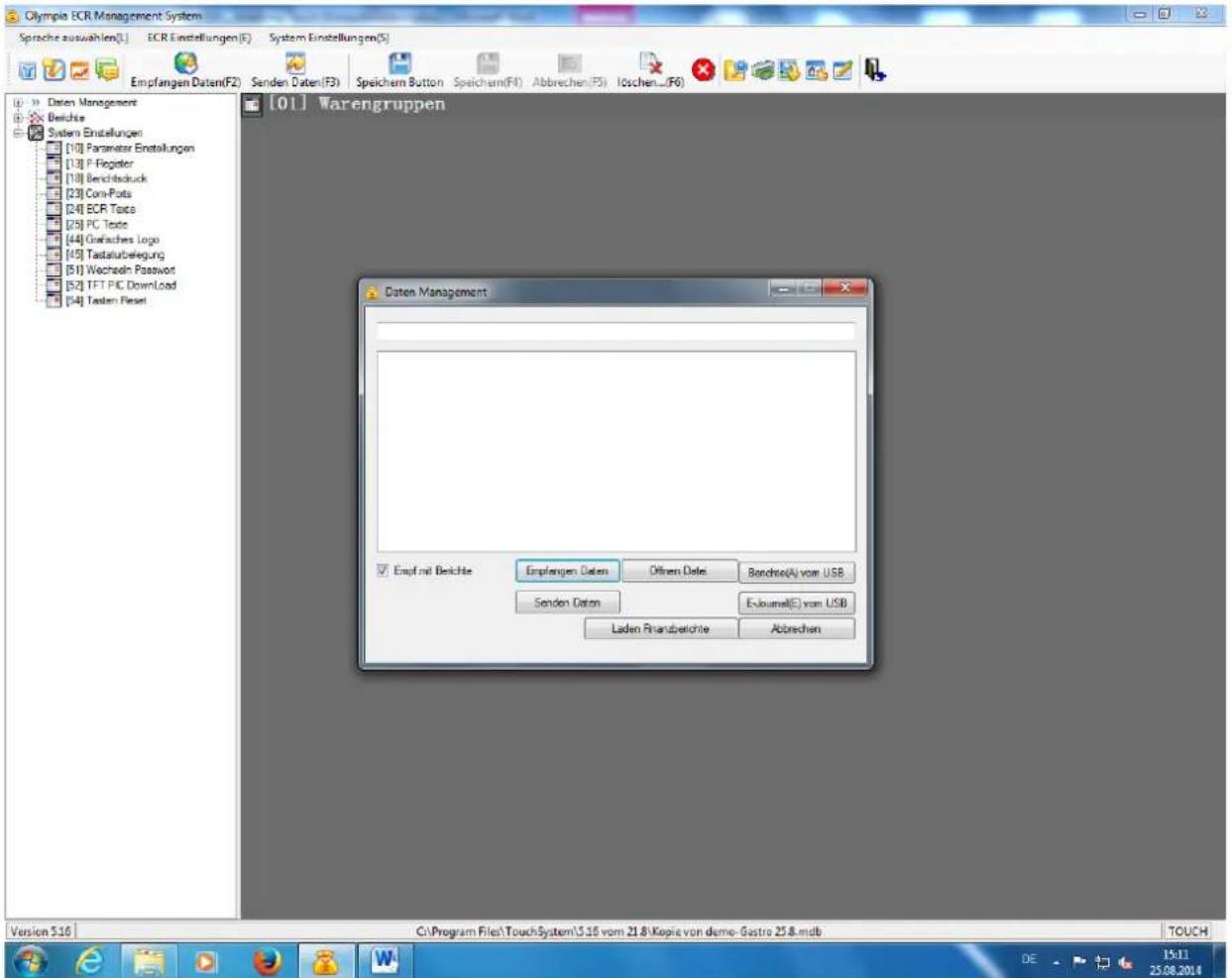Select [44] Grafisches Logo tree item
This screenshot has width=1232, height=978.
click(112, 239)
